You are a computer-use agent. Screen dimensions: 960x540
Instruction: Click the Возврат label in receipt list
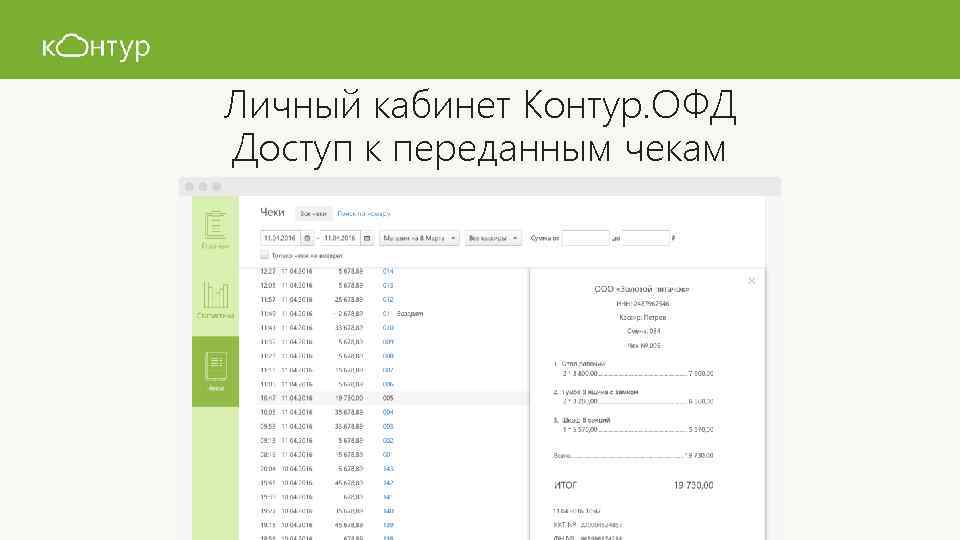click(410, 313)
